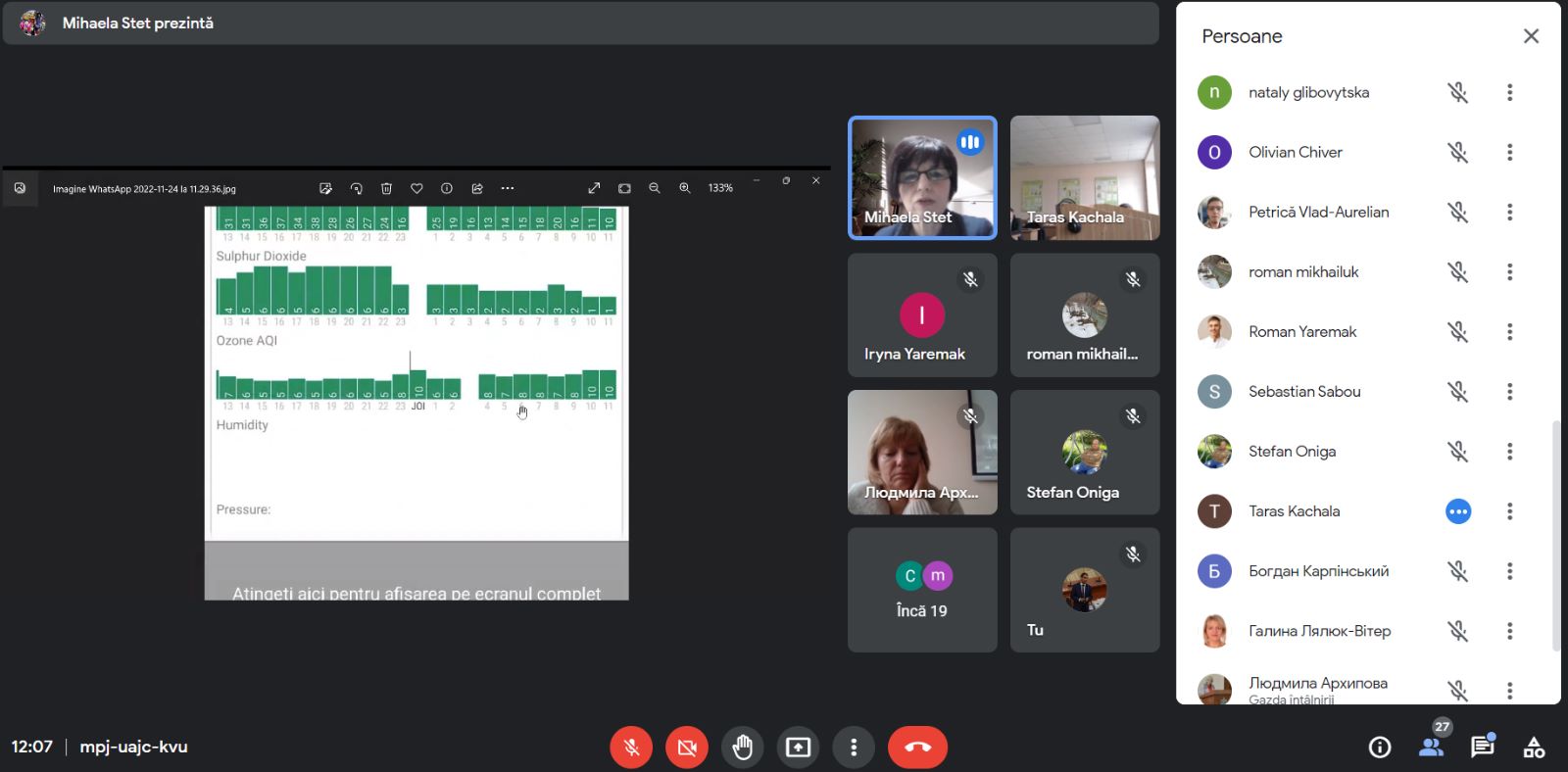Turn on the camera button
The width and height of the screenshot is (1568, 772).
[x=687, y=748]
